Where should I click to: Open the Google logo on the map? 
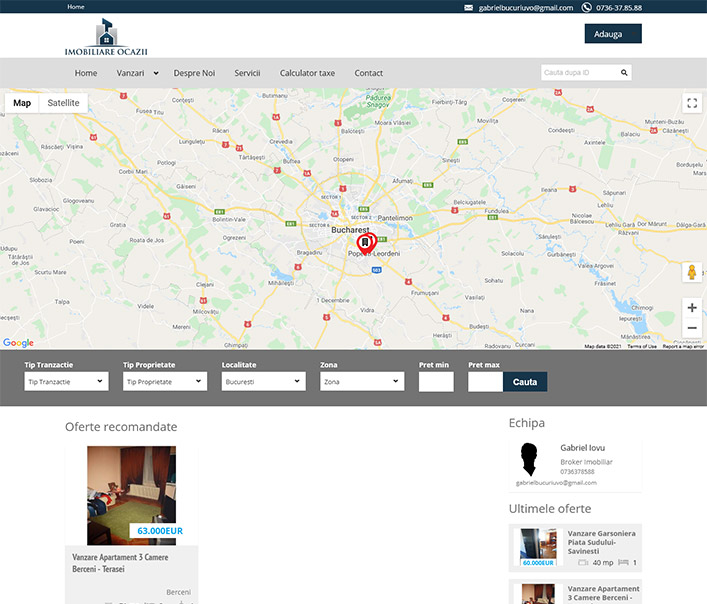click(x=18, y=343)
